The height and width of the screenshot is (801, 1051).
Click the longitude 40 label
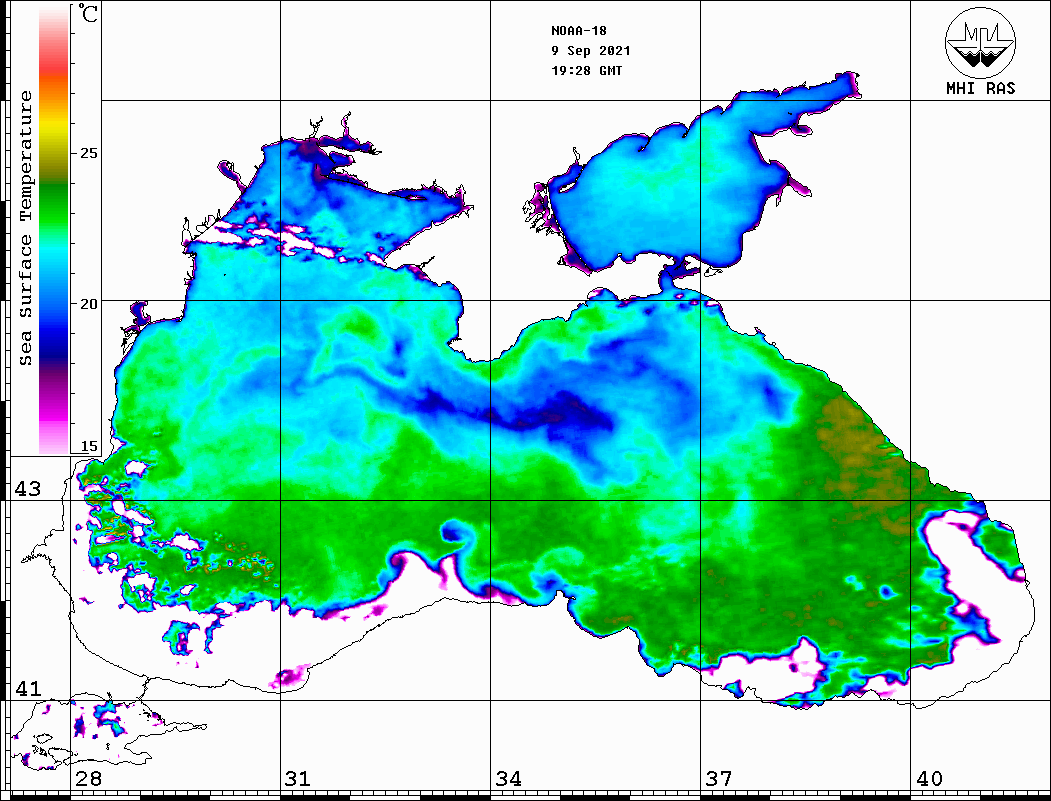click(928, 779)
